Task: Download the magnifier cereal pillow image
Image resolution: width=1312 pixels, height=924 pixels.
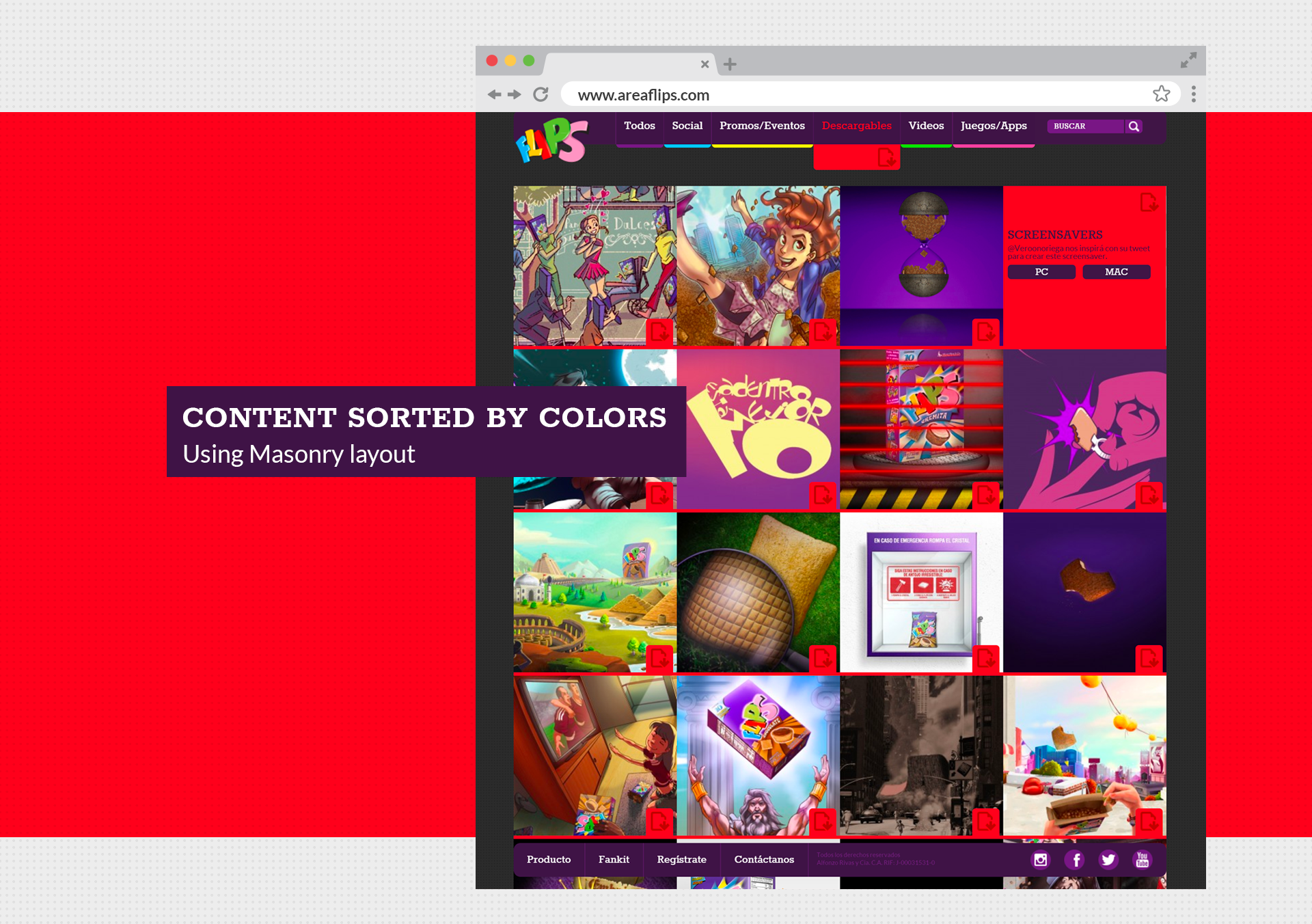Action: point(823,659)
